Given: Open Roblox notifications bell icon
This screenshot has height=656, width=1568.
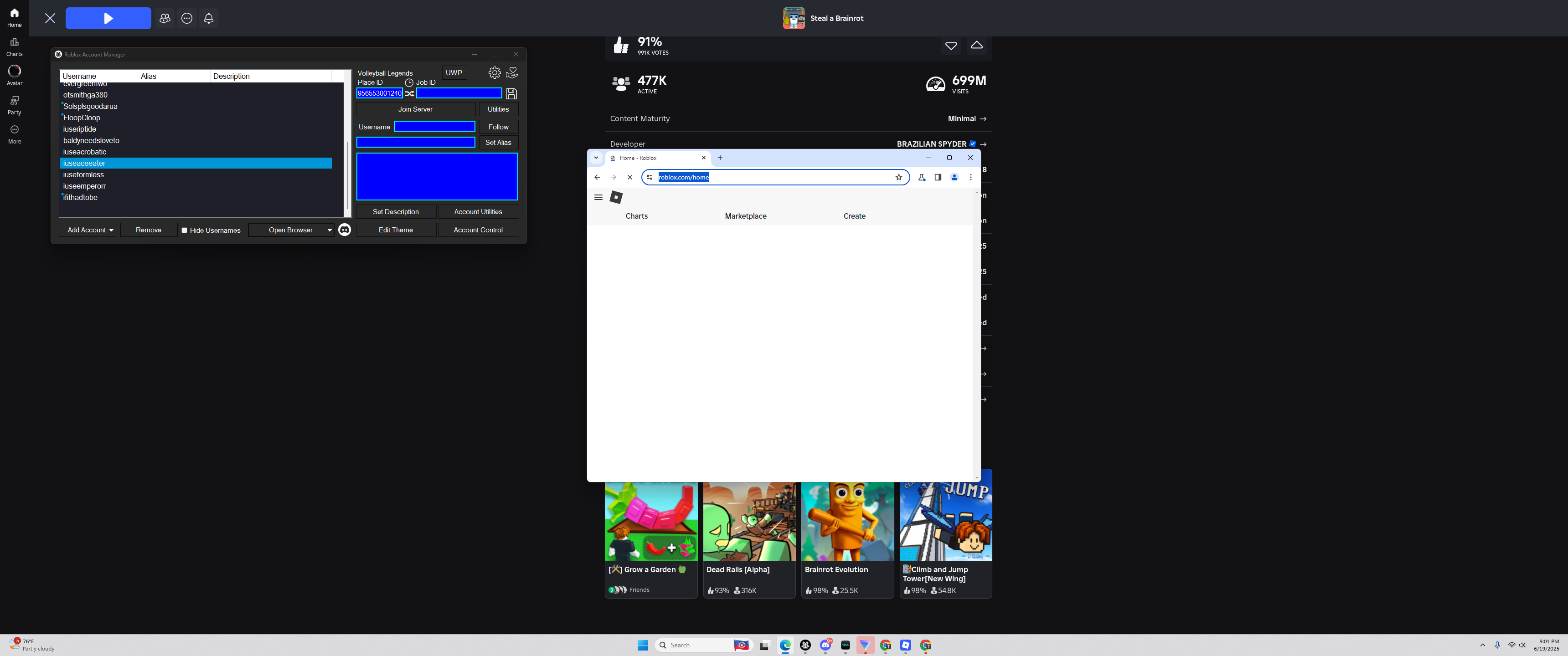Looking at the screenshot, I should click(x=209, y=18).
